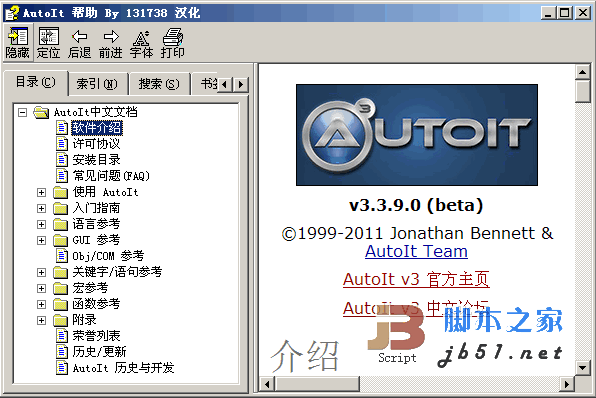Expand the GUI 参考 folder
The width and height of the screenshot is (596, 398).
tap(41, 240)
